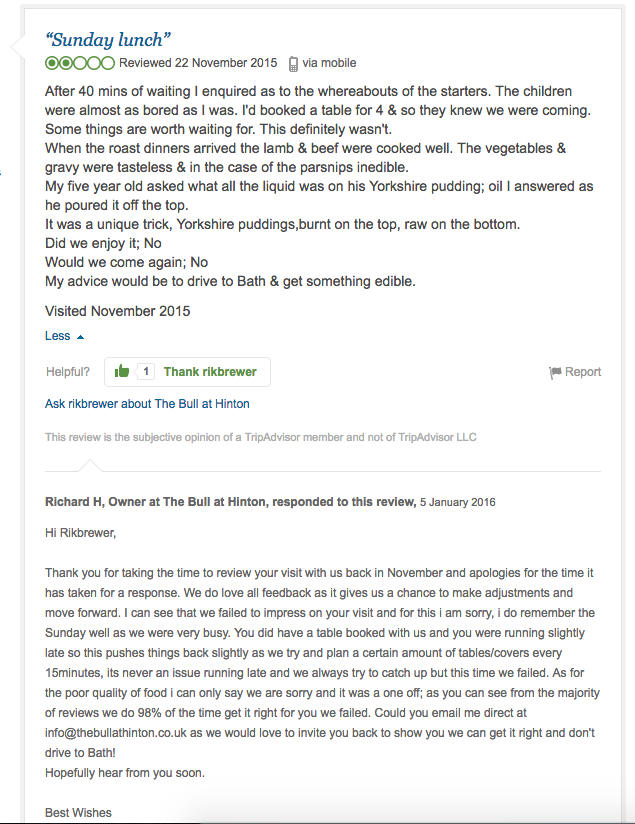Image resolution: width=635 pixels, height=824 pixels.
Task: Open the "Sunday lunch" review title
Action: (x=108, y=40)
